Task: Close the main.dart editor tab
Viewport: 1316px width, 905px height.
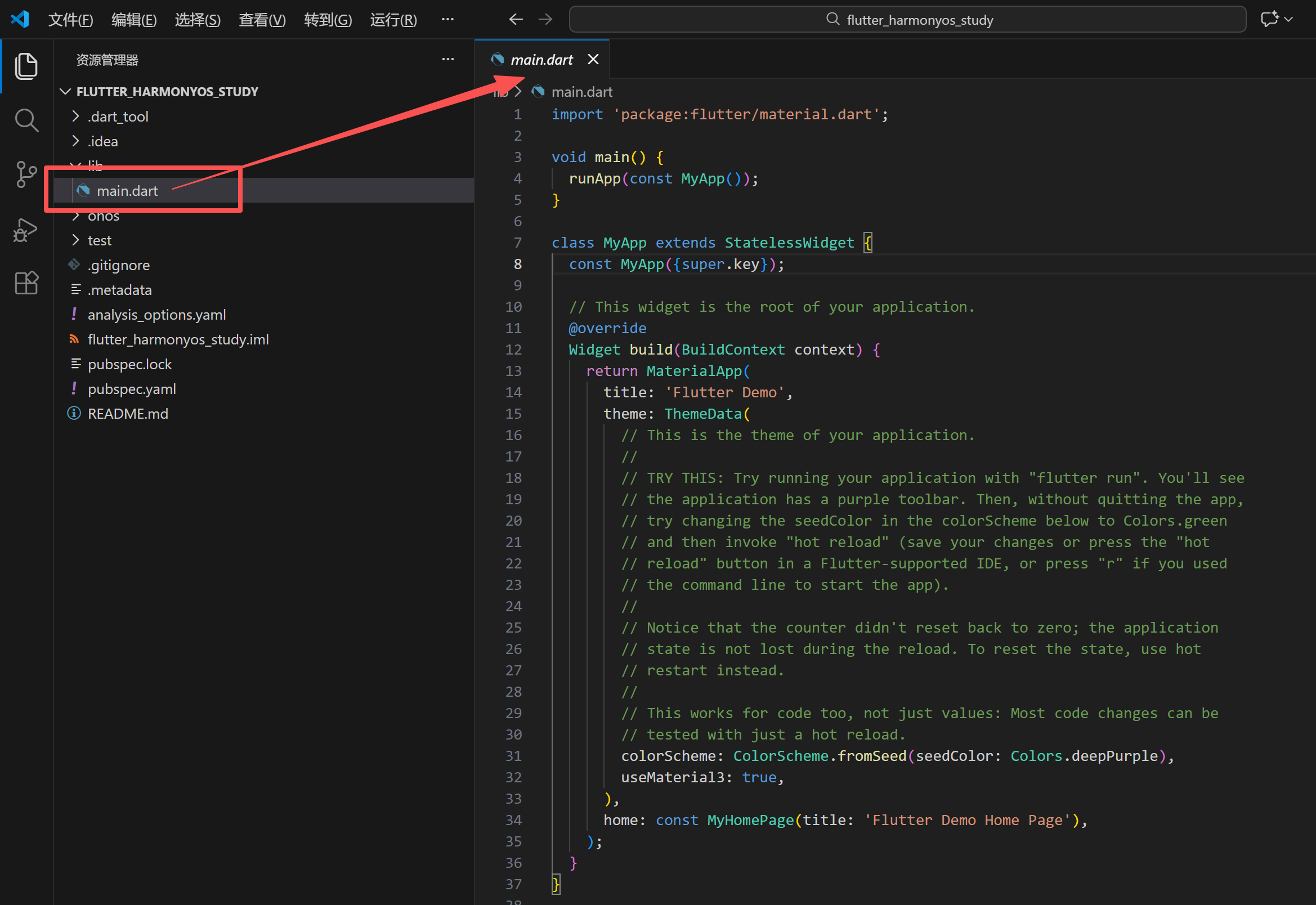Action: click(x=593, y=59)
